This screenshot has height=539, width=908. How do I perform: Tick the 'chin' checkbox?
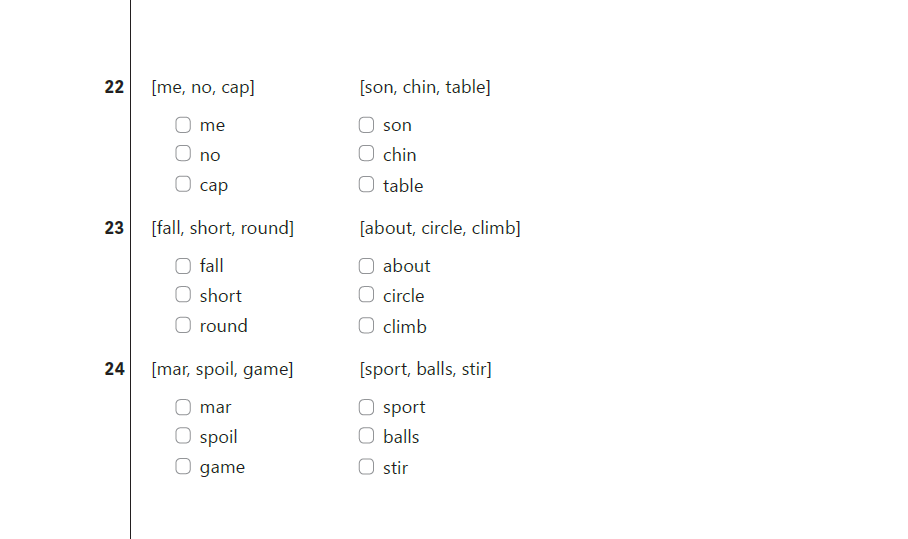(x=366, y=154)
